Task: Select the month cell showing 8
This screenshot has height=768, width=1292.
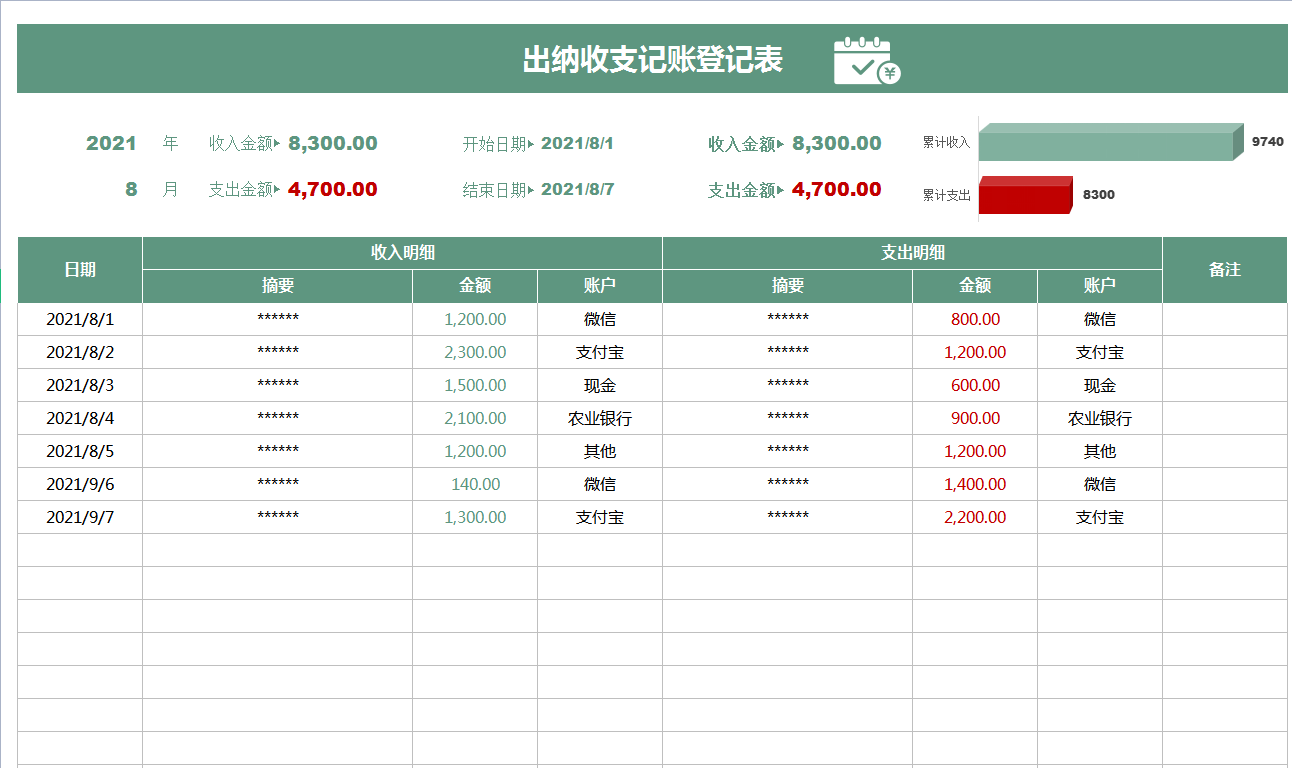Action: coord(131,189)
